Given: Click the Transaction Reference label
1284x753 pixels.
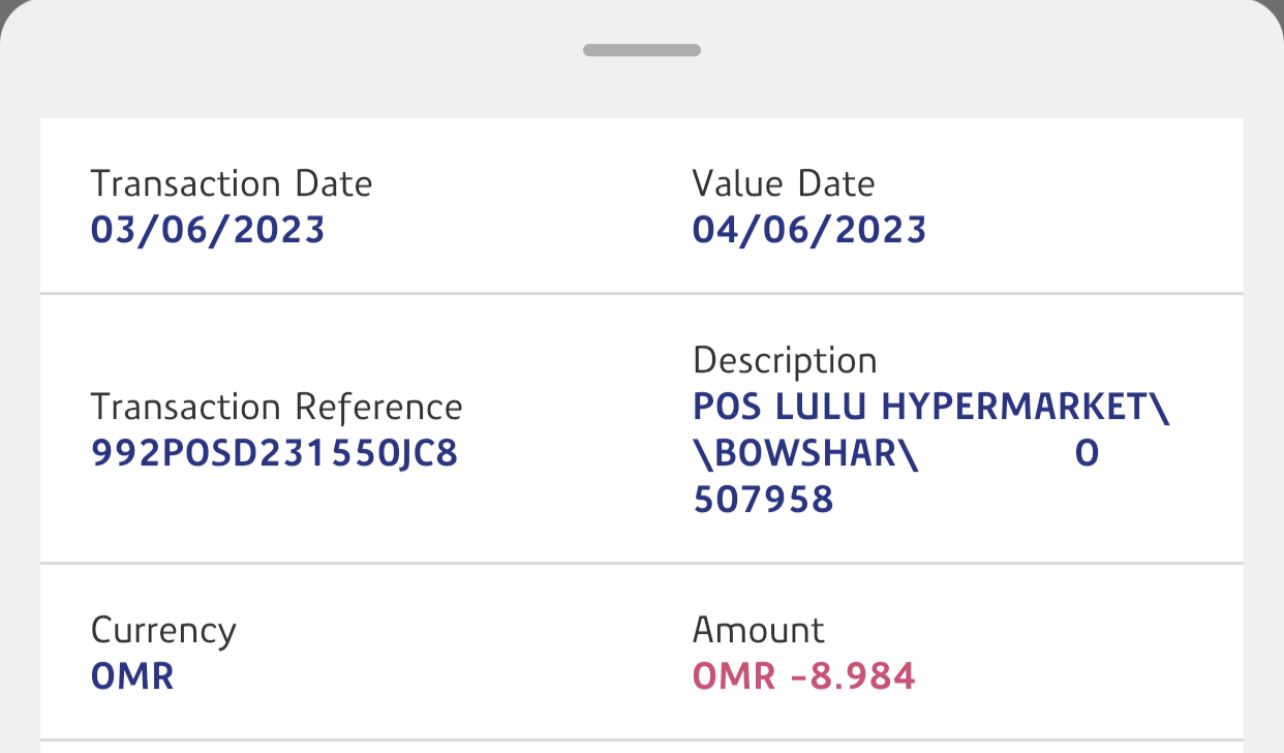Looking at the screenshot, I should (276, 408).
